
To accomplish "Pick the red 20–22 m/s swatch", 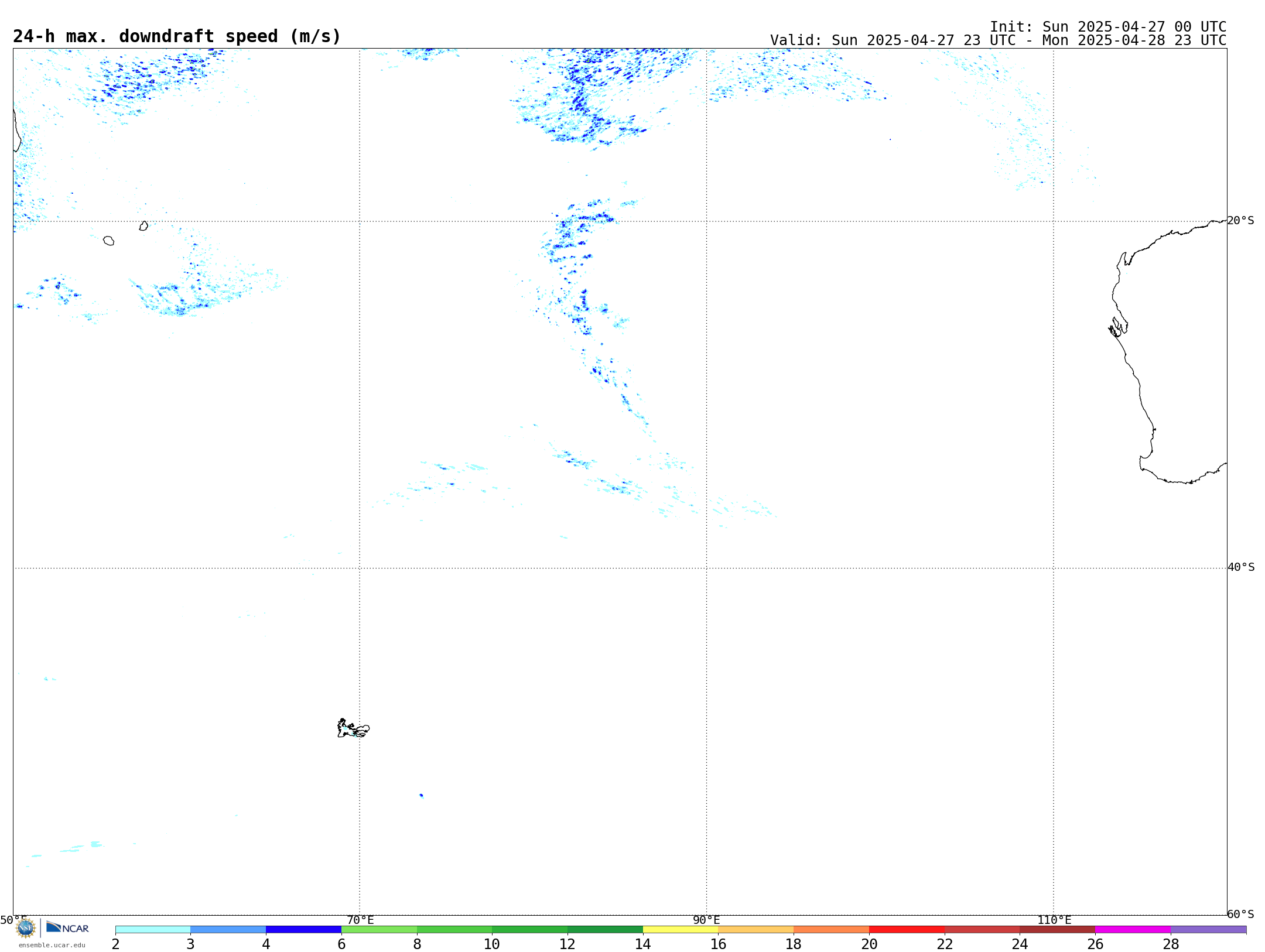I will (907, 930).
